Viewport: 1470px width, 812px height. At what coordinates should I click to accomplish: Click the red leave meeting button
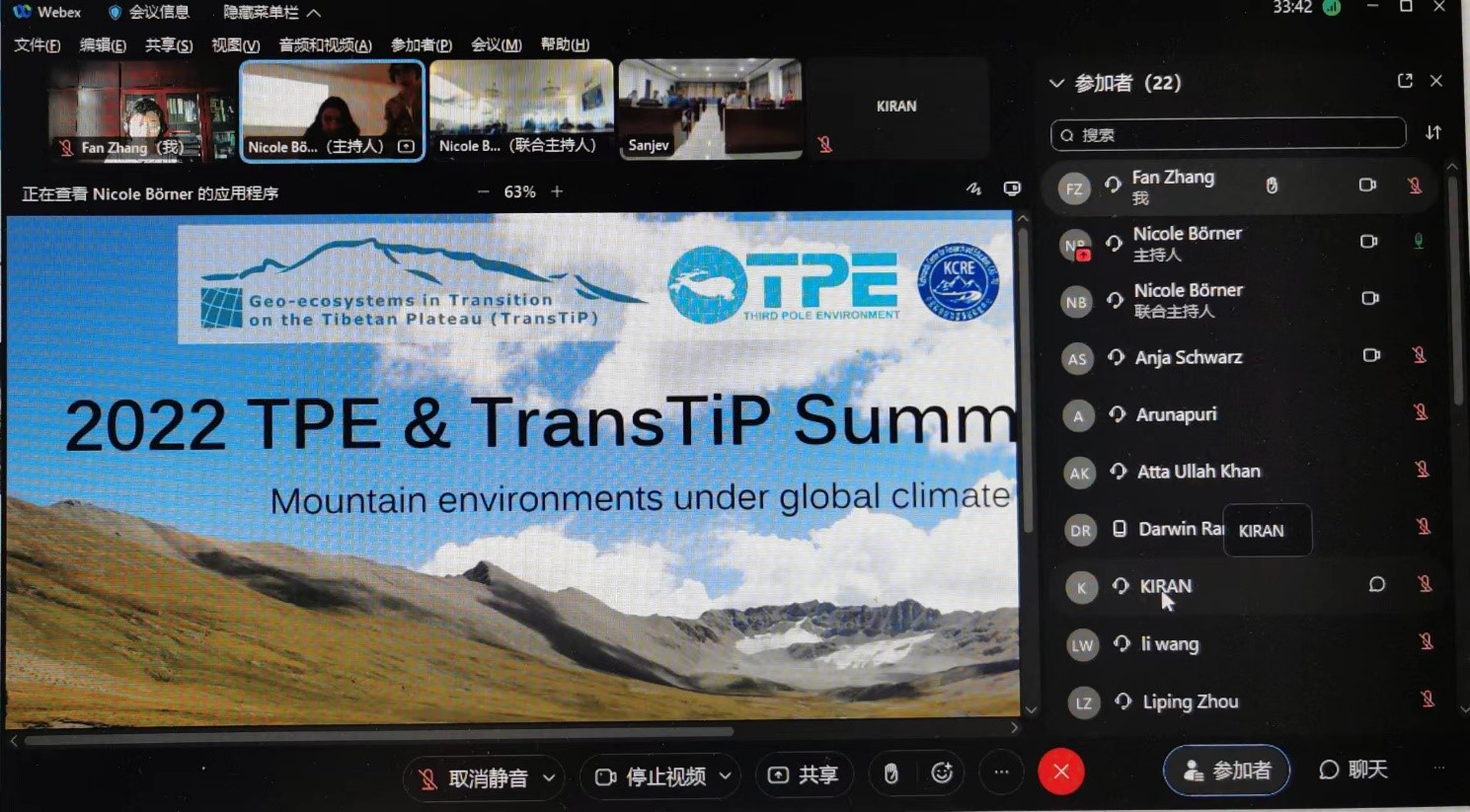[x=1061, y=772]
